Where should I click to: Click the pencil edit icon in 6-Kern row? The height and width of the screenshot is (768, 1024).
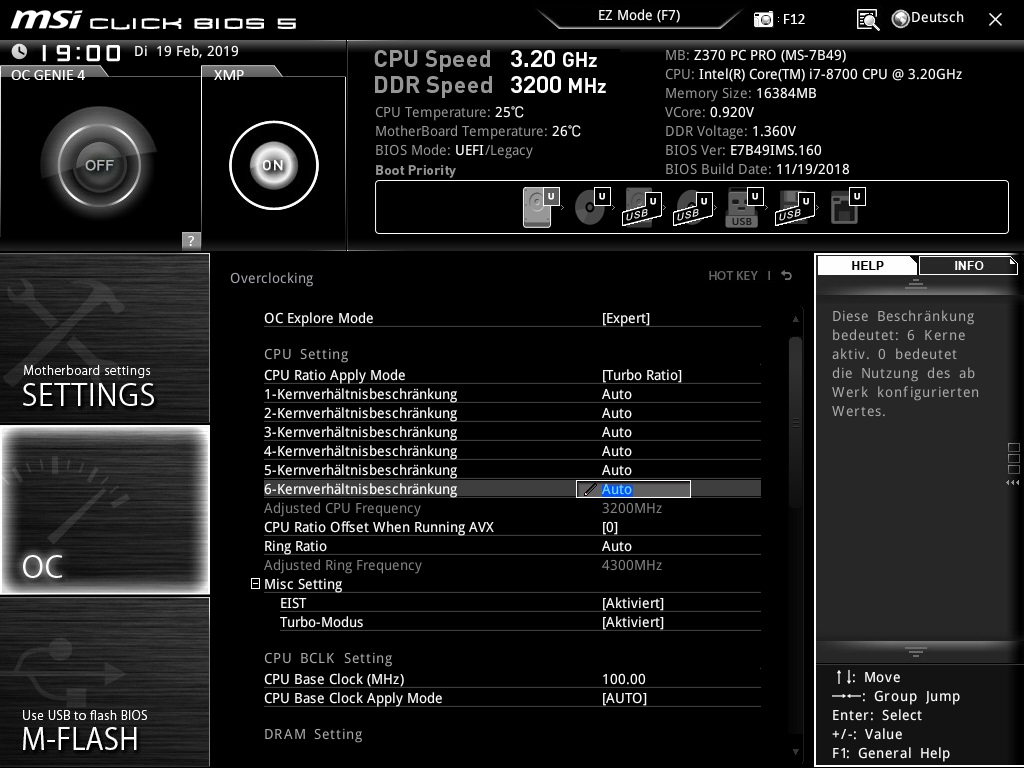[x=589, y=489]
